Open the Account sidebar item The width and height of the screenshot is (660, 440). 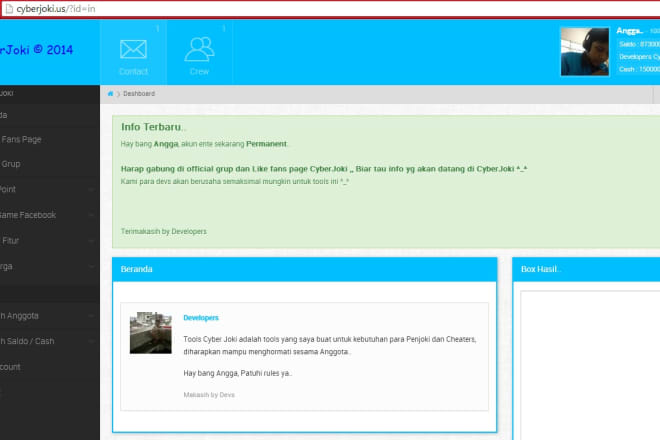[x=50, y=367]
